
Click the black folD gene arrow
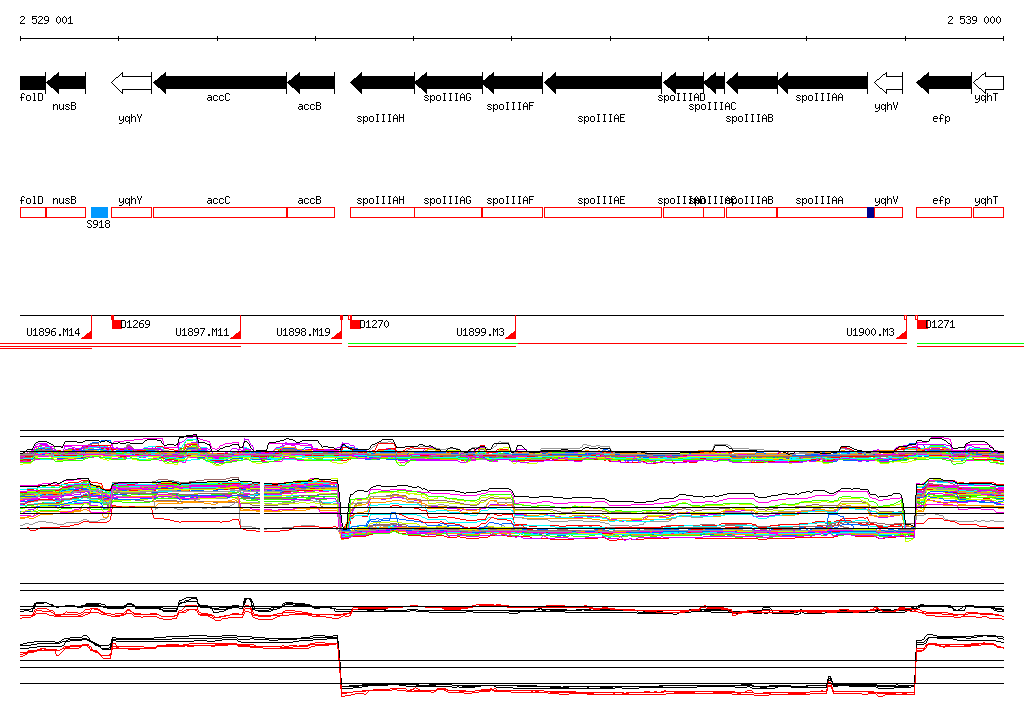click(33, 82)
